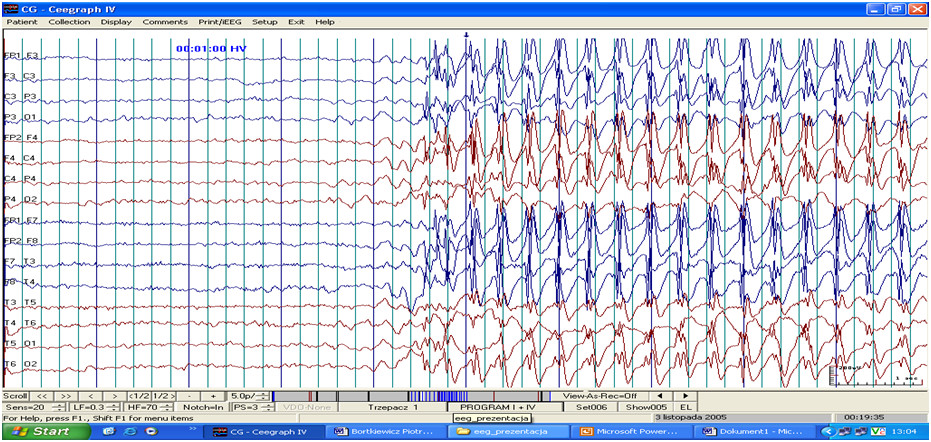Click the Trzepacz 1 montage field
The height and width of the screenshot is (442, 931).
393,407
